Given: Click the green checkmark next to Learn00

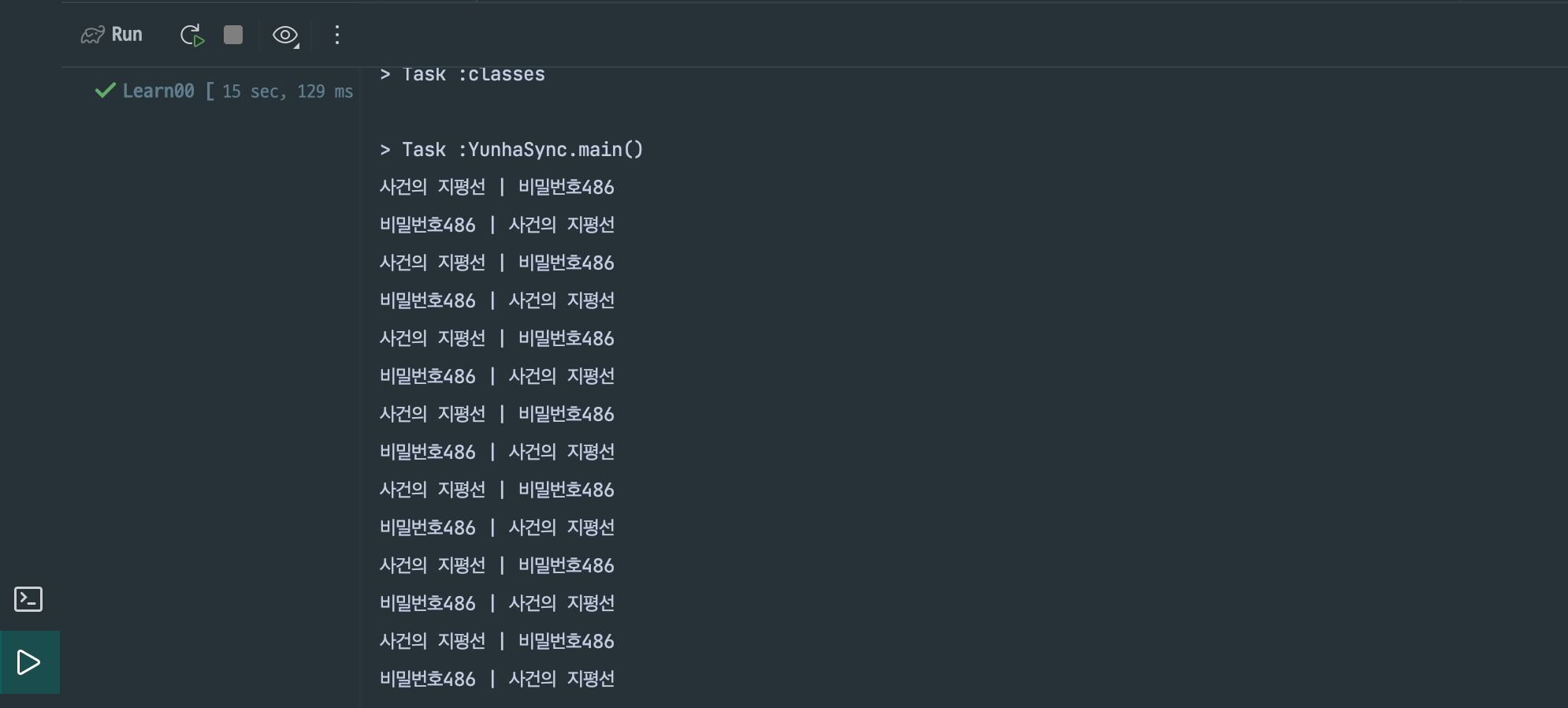Looking at the screenshot, I should coord(106,91).
